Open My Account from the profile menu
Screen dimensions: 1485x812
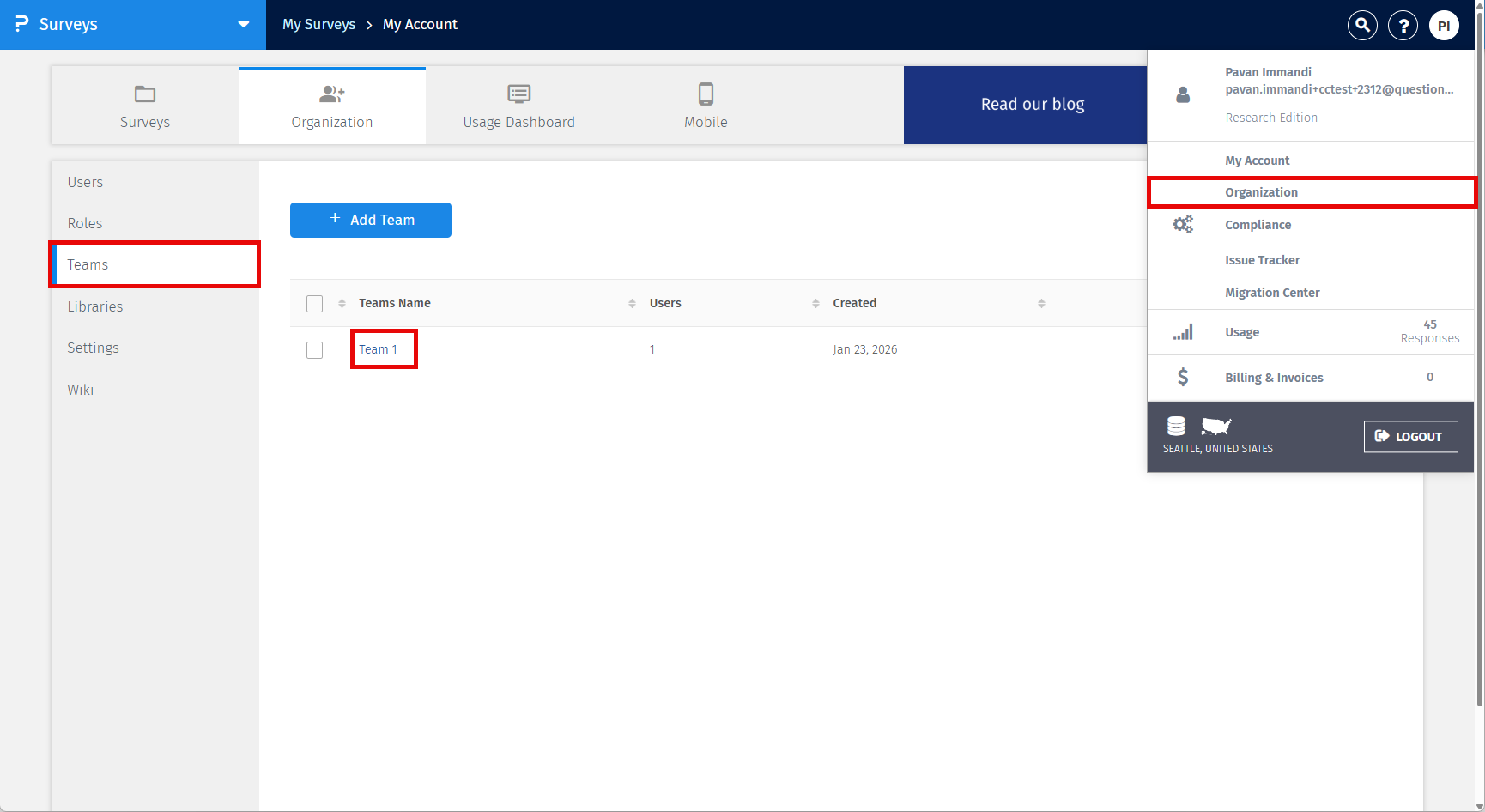1257,160
